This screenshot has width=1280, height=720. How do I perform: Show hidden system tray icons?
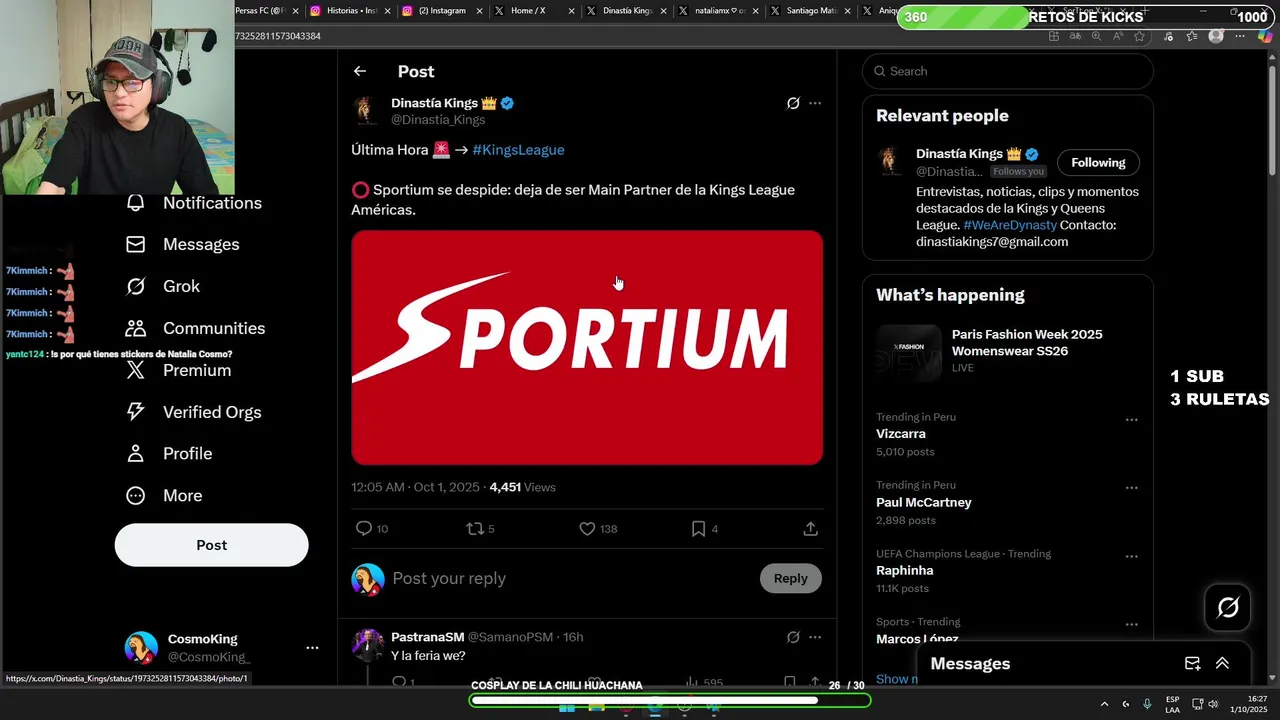point(1104,704)
